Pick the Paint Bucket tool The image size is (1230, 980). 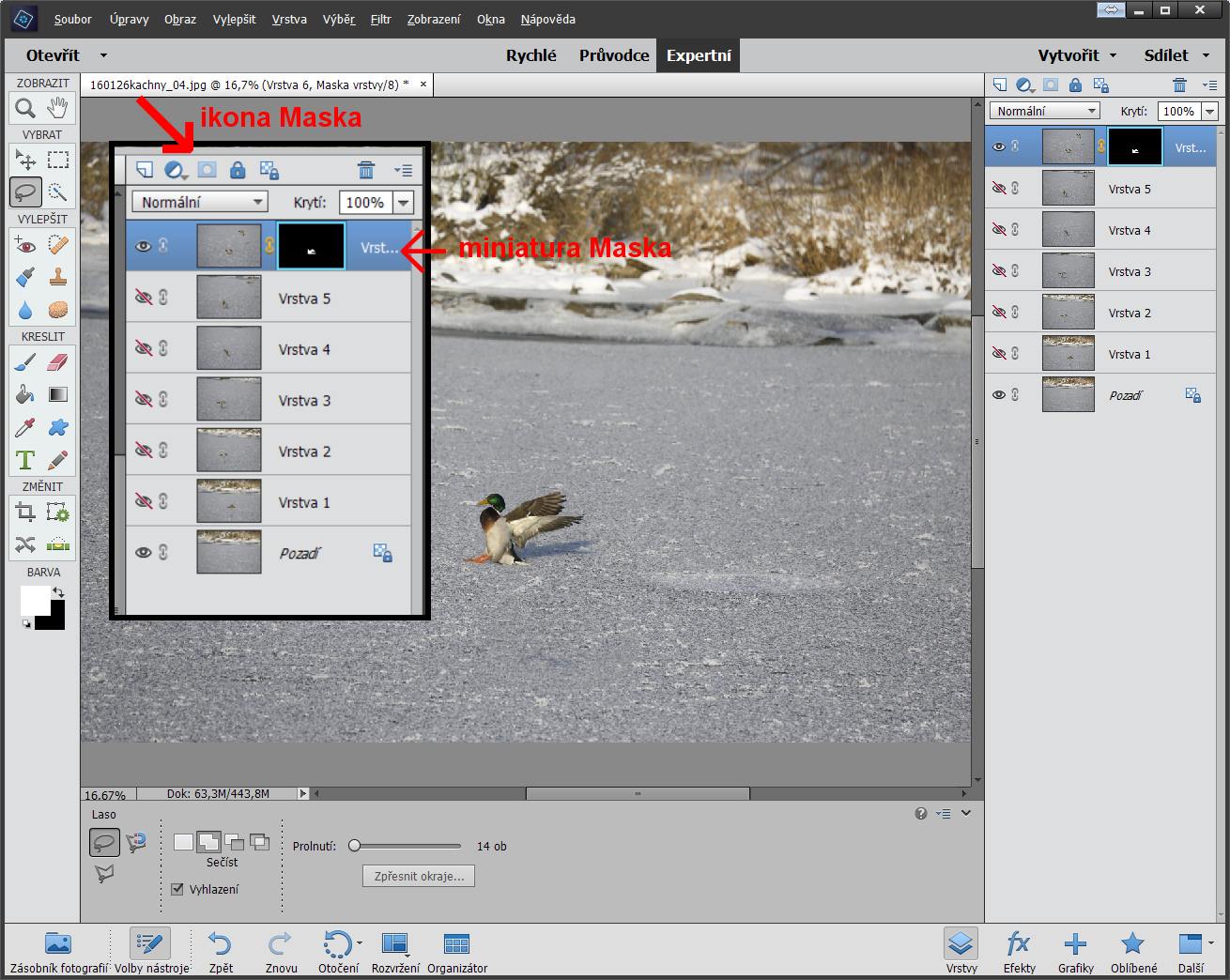point(25,395)
